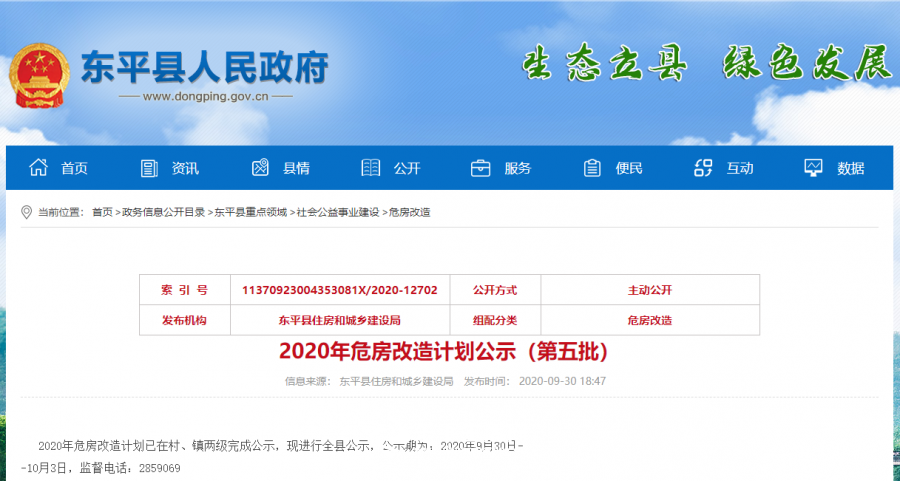Open the 数据 menu item
This screenshot has height=481, width=900.
(x=851, y=168)
